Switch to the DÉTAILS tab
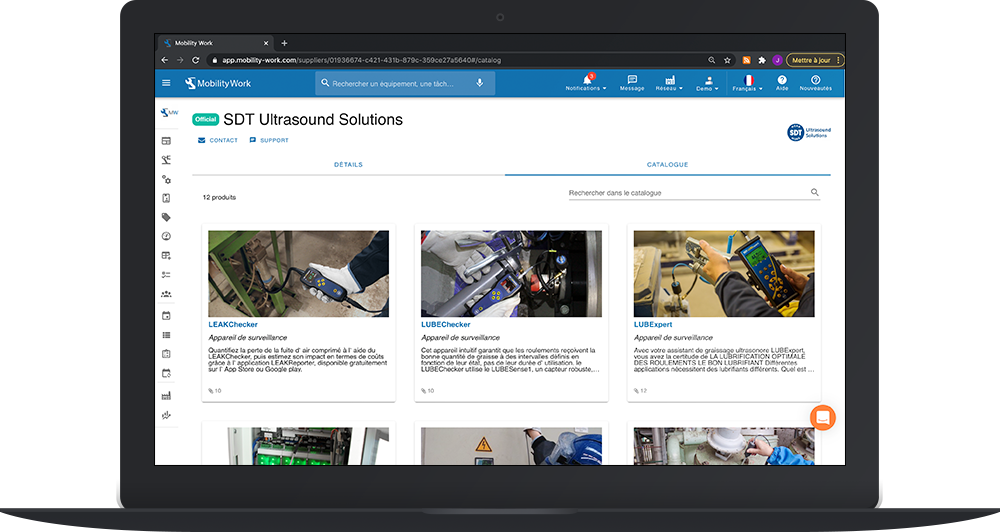 click(x=348, y=165)
